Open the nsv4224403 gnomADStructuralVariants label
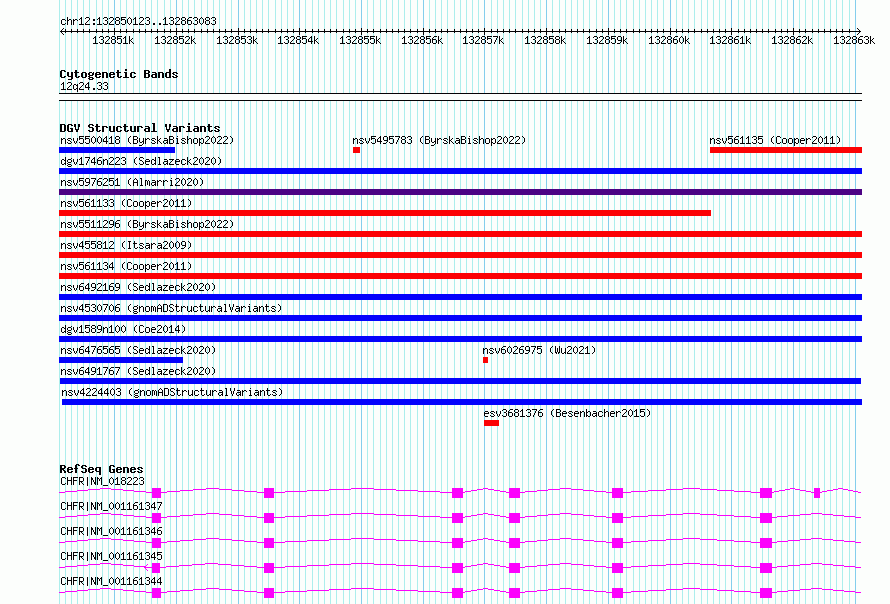890x604 pixels. point(172,392)
